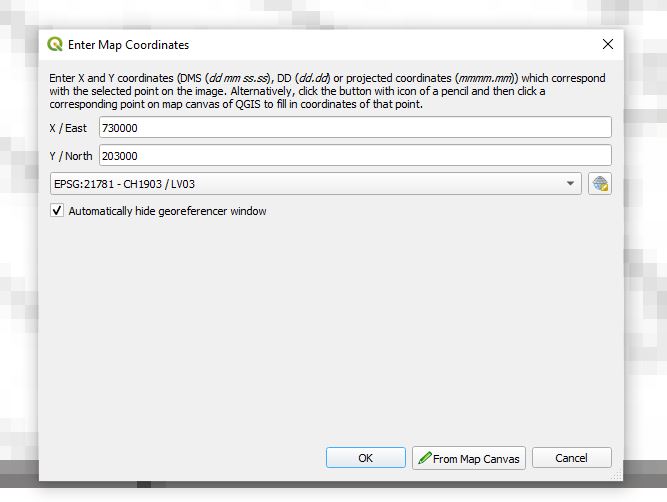Viewport: 667px width, 502px height.
Task: Expand the EPSG:21781 CRS dropdown arrow
Action: coord(570,184)
